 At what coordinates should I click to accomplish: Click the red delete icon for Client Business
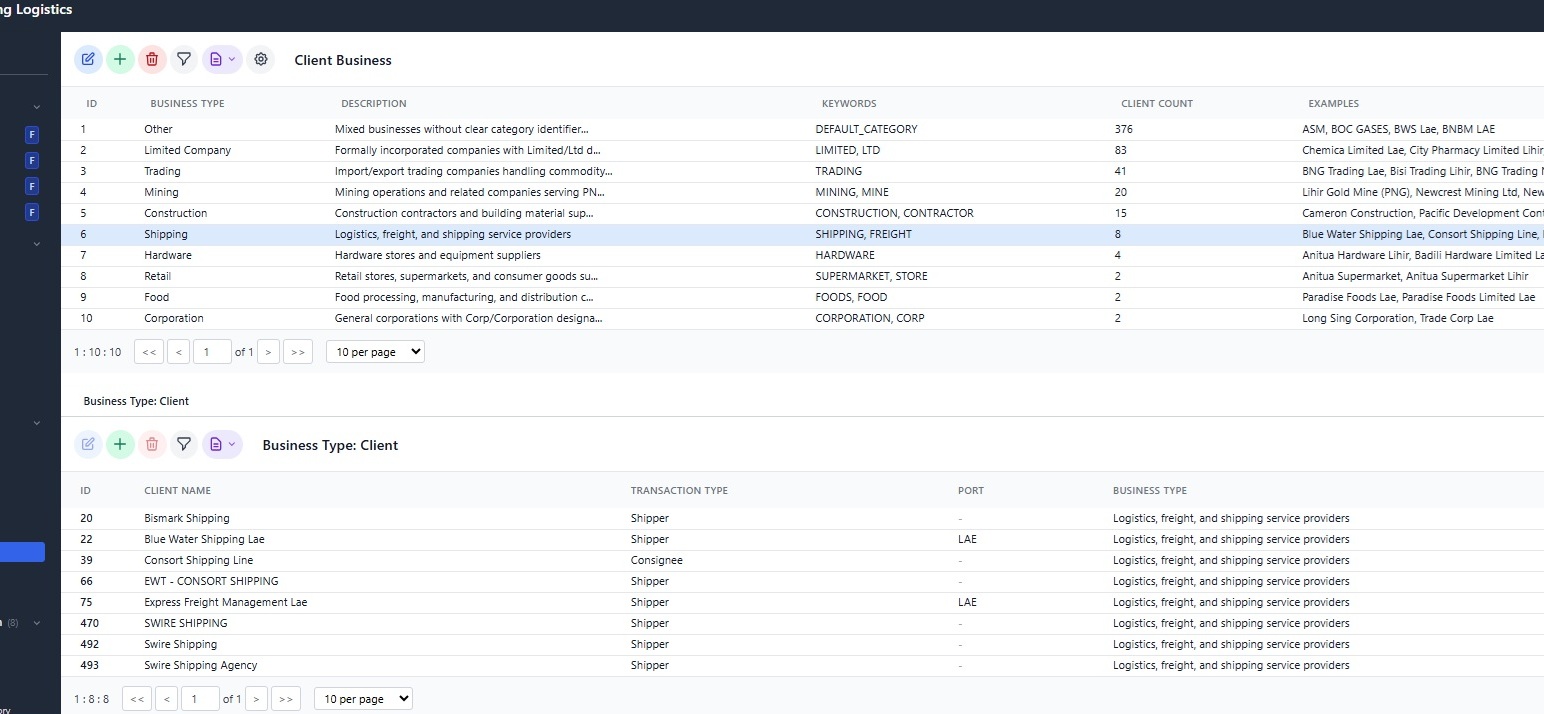(x=152, y=60)
